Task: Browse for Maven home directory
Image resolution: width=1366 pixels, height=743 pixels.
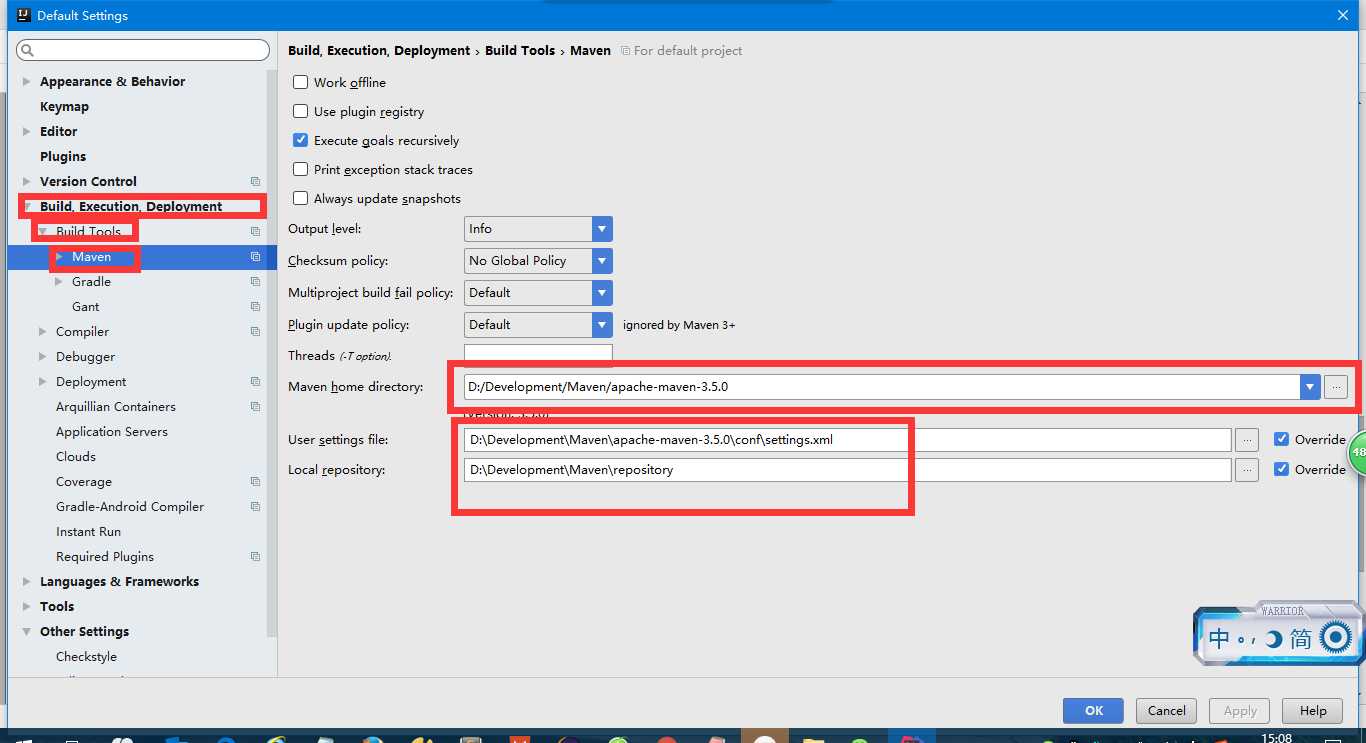Action: coord(1335,387)
